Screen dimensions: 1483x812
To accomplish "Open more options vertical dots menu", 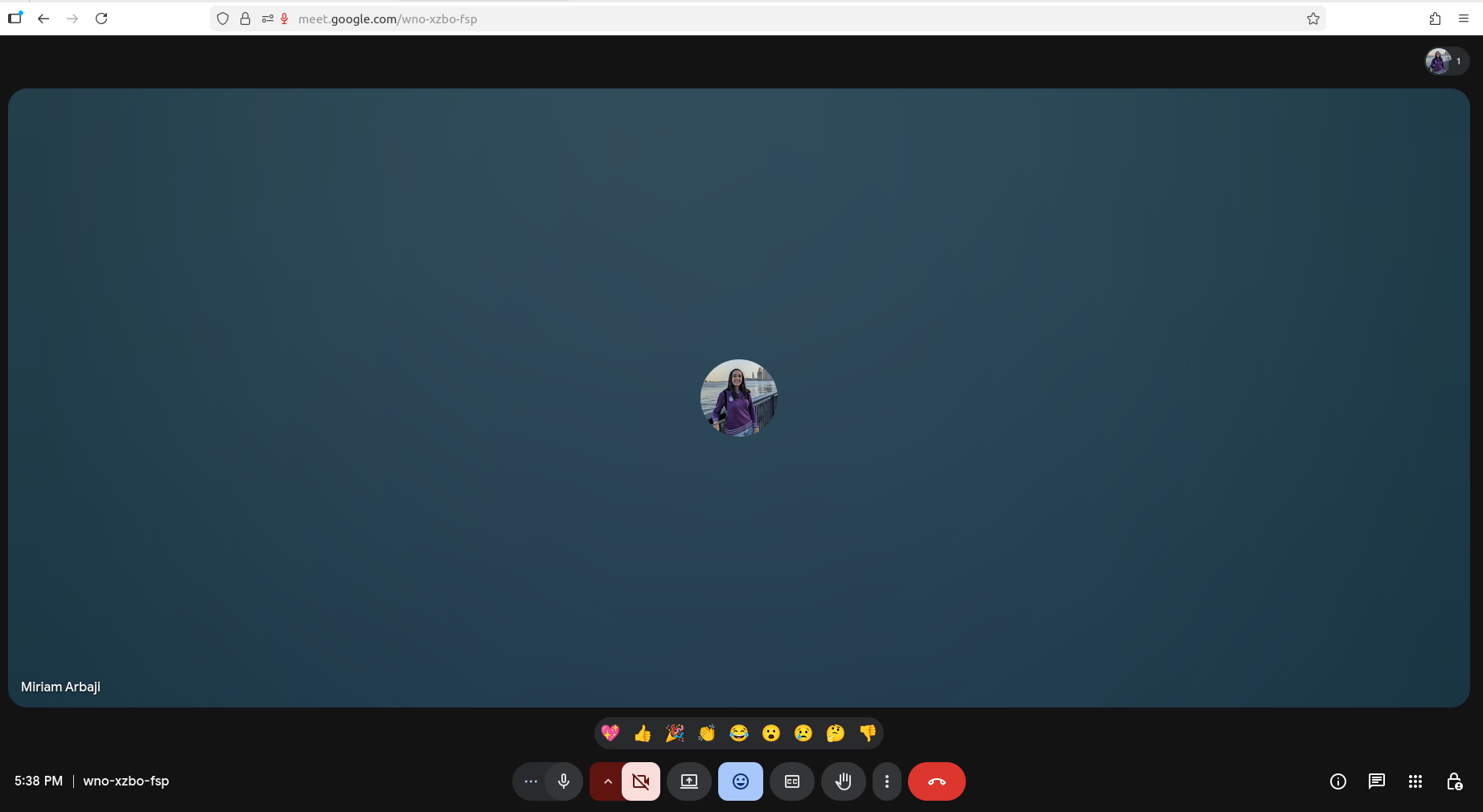I will [x=887, y=781].
